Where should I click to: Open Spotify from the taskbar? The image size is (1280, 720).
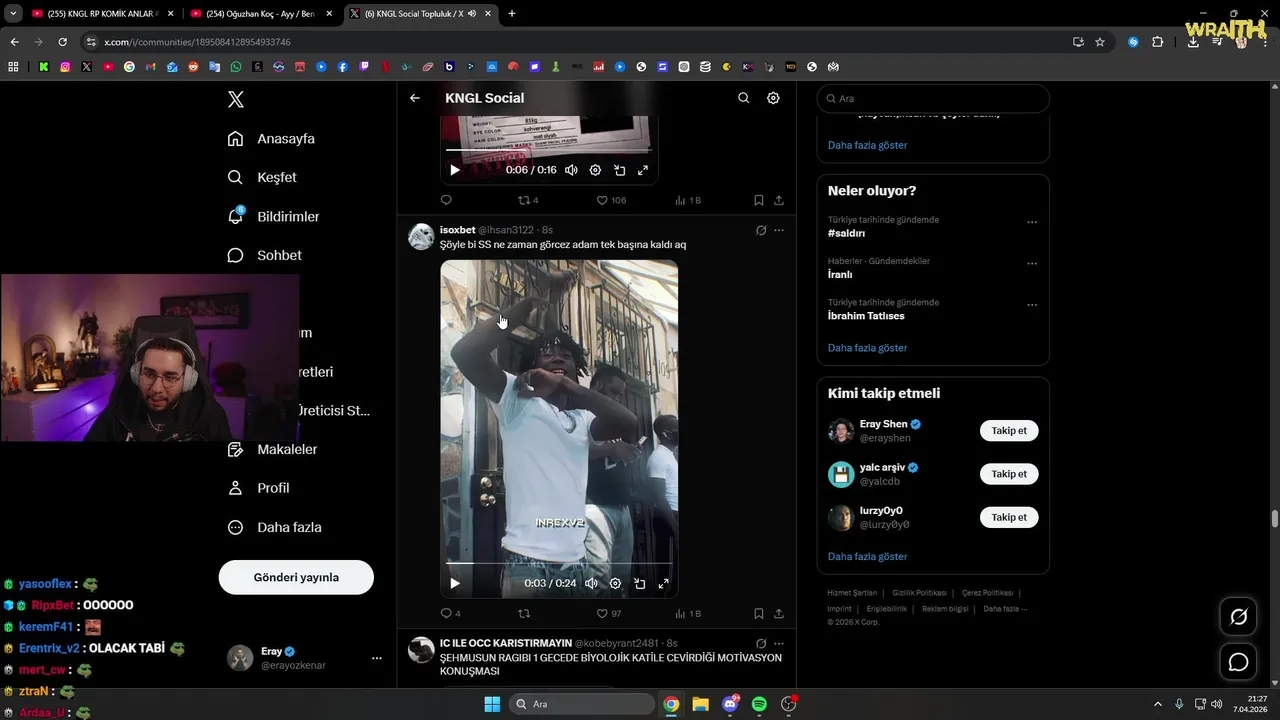pos(759,704)
